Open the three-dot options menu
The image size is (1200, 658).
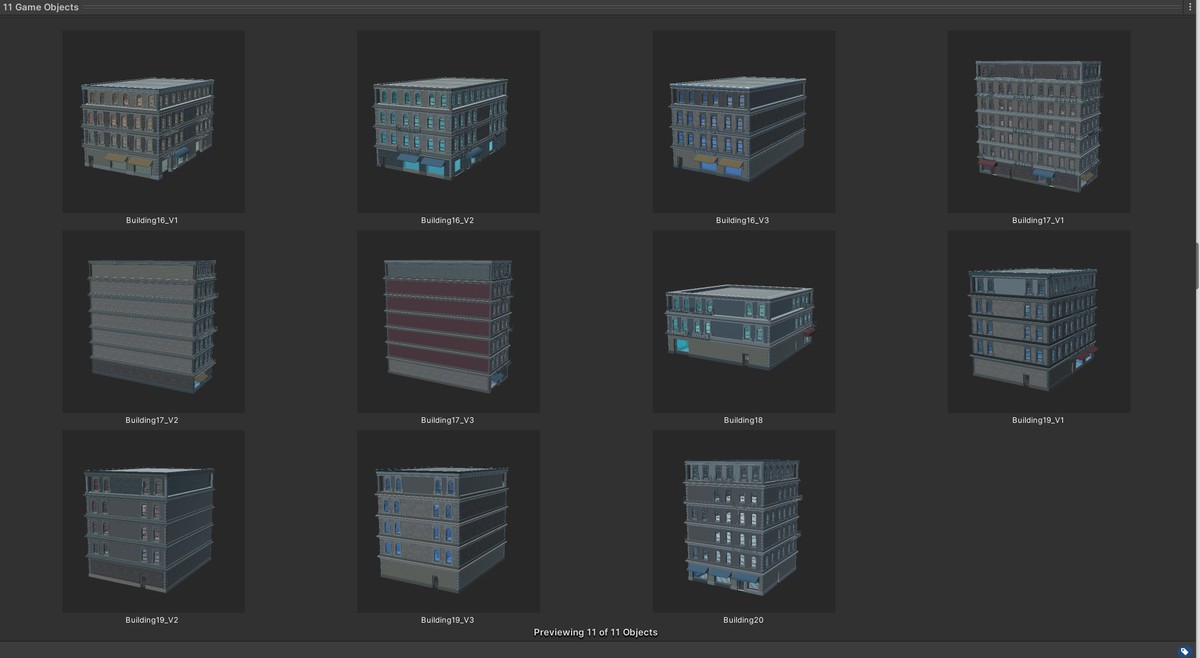(x=1190, y=6)
